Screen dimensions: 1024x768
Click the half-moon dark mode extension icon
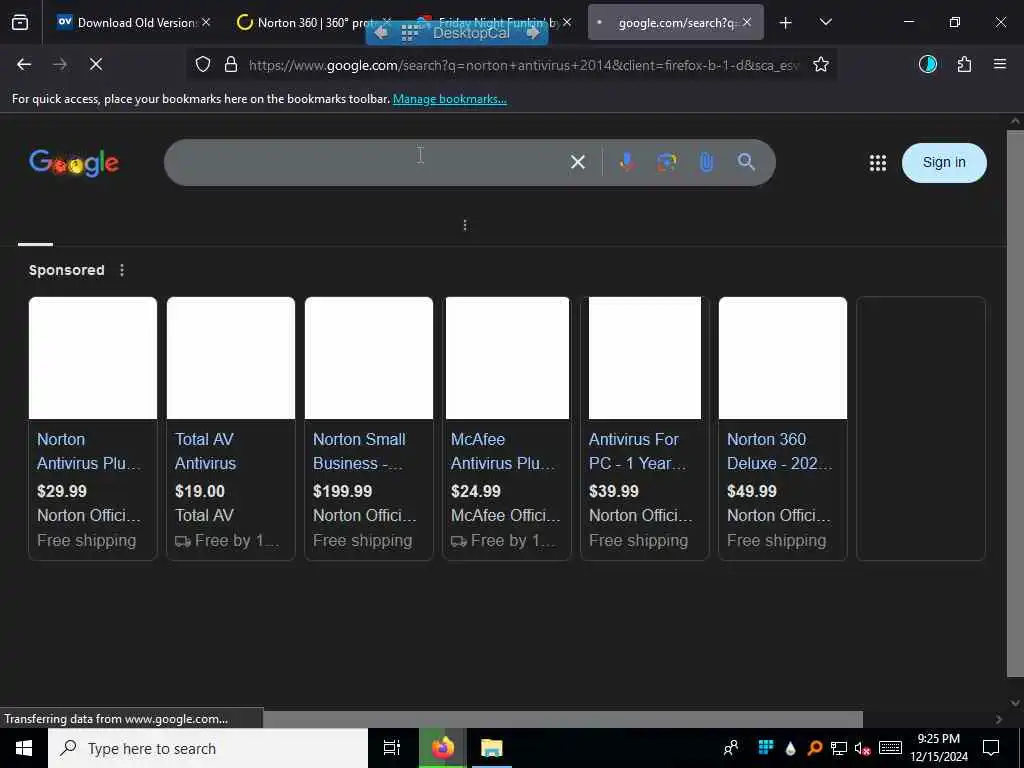[927, 64]
